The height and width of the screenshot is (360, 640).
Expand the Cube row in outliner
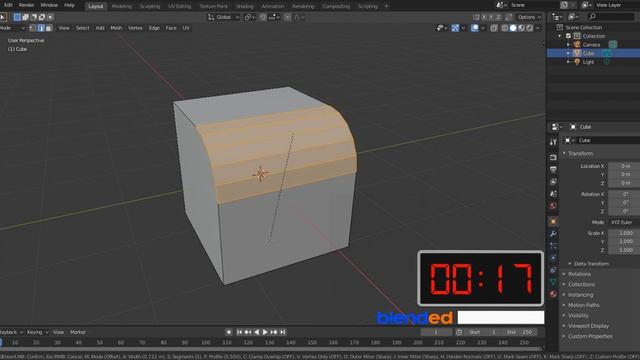click(x=568, y=53)
